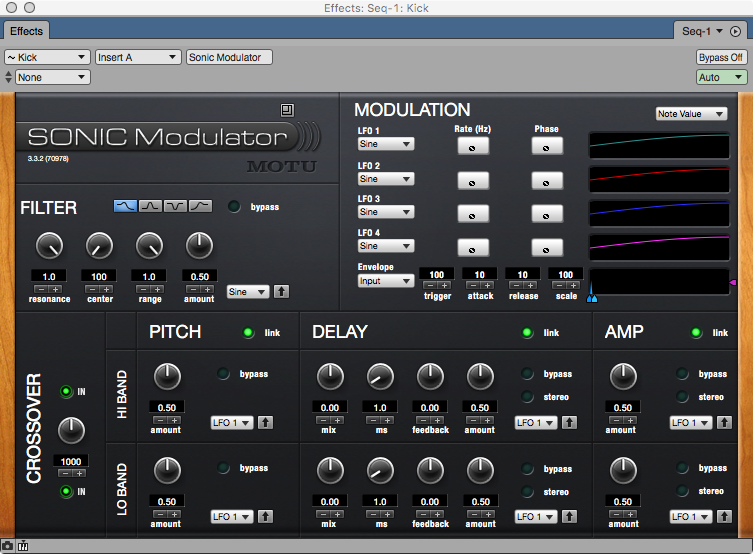
Task: Open the Filter modulation source Sine dropdown
Action: pyautogui.click(x=248, y=291)
